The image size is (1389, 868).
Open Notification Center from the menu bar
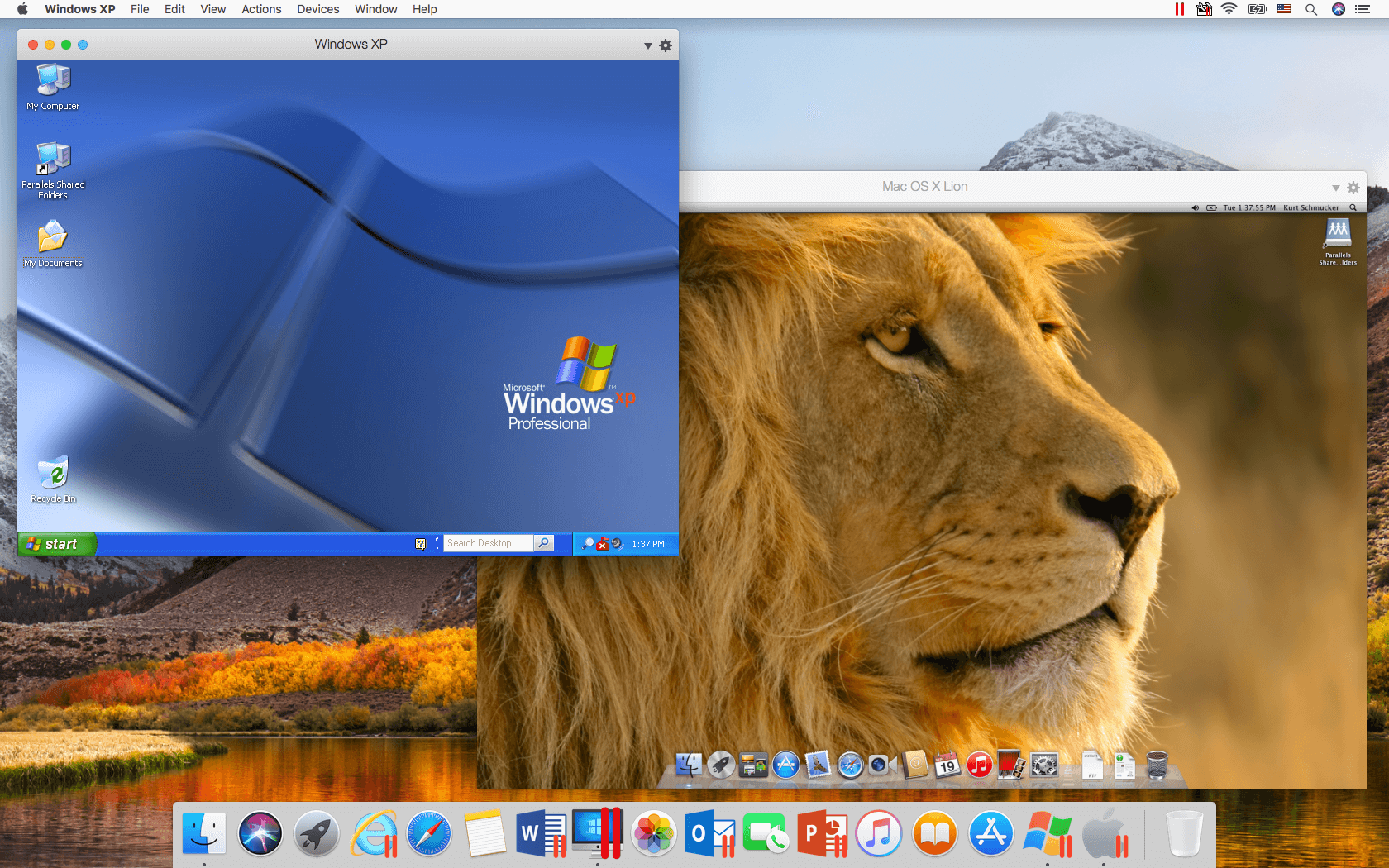click(x=1363, y=9)
